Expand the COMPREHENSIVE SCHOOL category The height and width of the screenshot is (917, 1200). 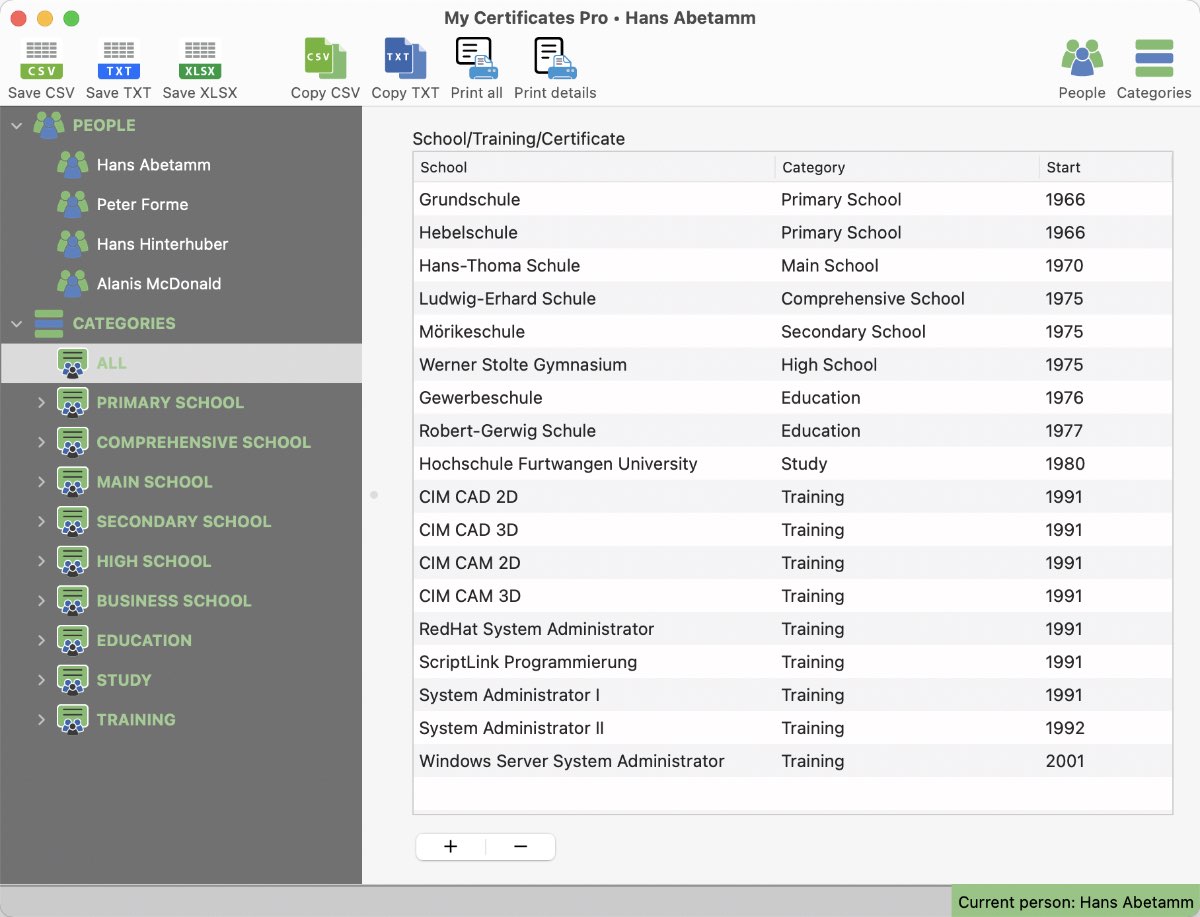[x=41, y=442]
